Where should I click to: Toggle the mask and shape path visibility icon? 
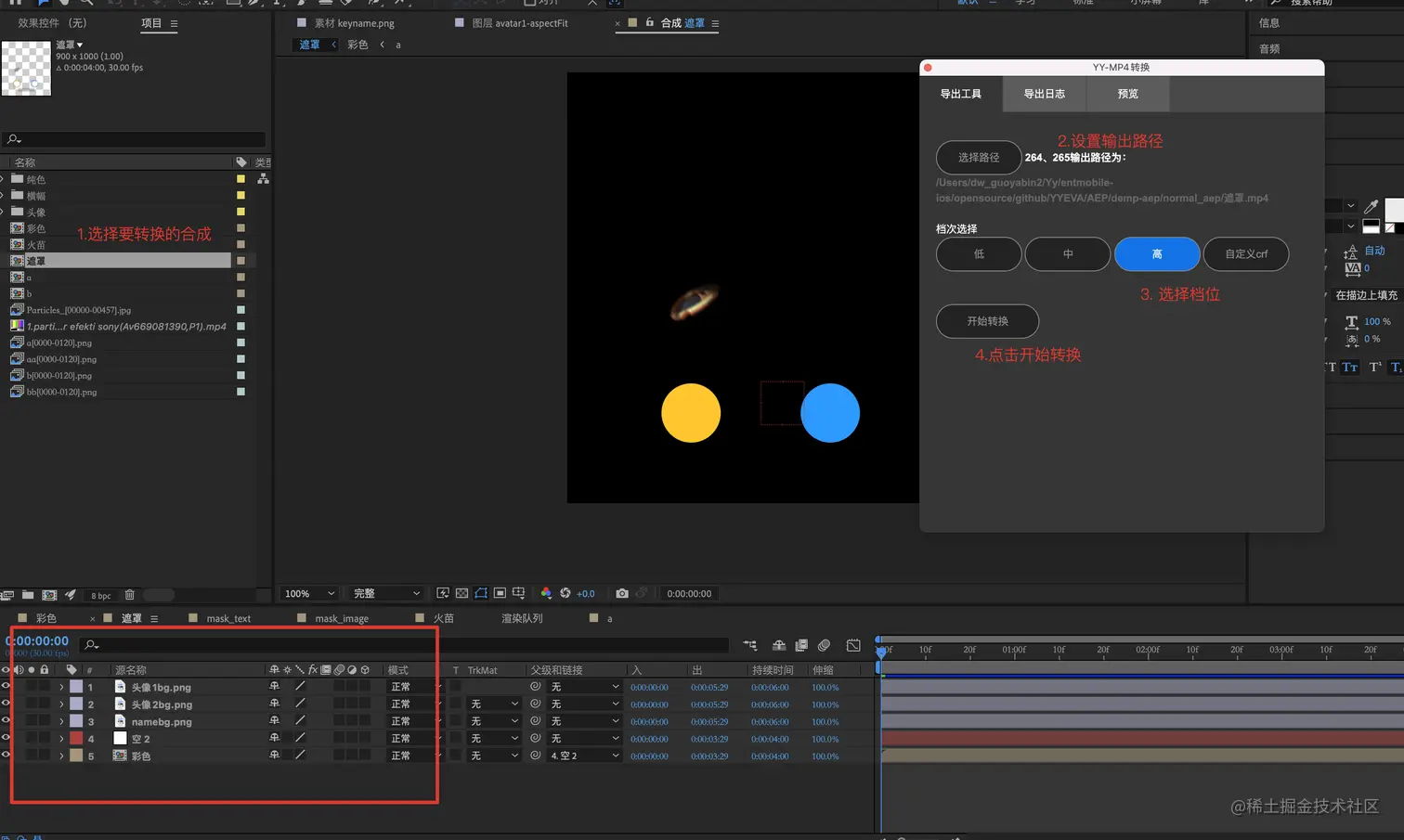coord(481,593)
